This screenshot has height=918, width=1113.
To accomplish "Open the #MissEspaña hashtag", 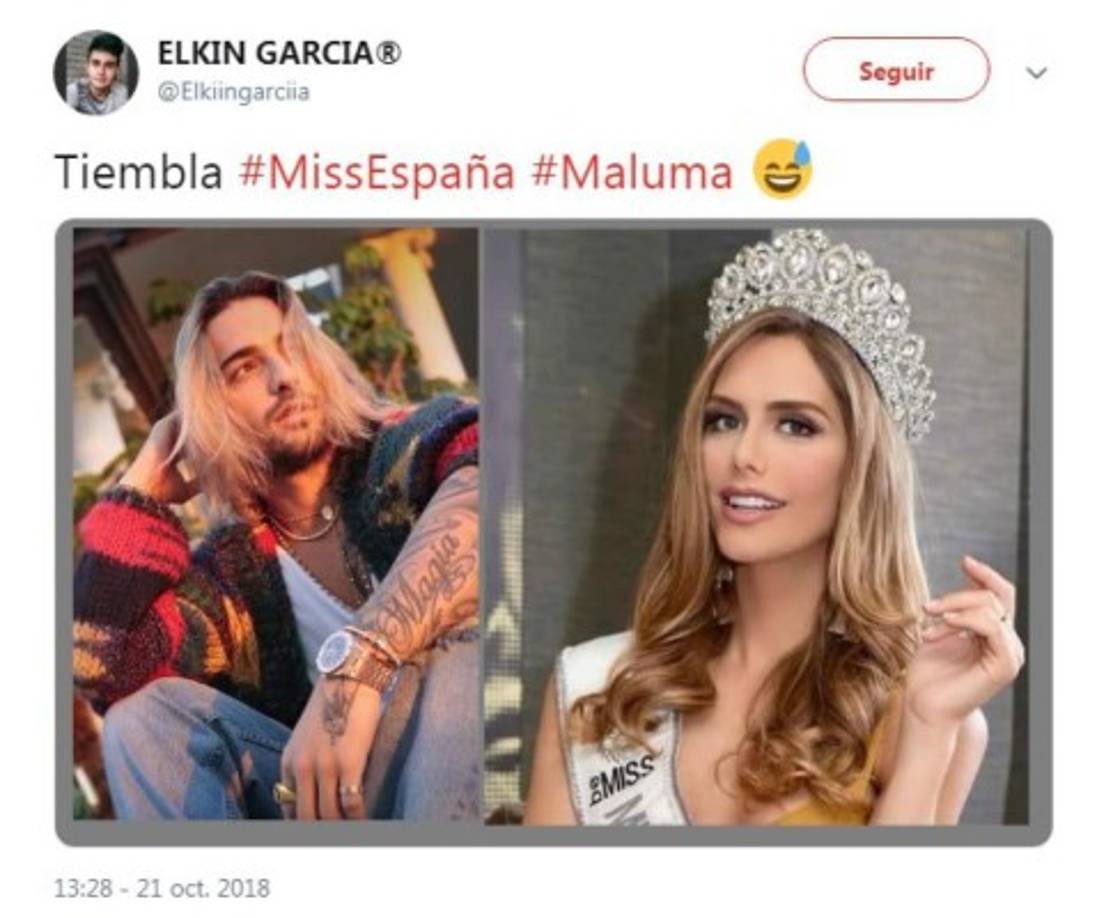I will point(378,173).
